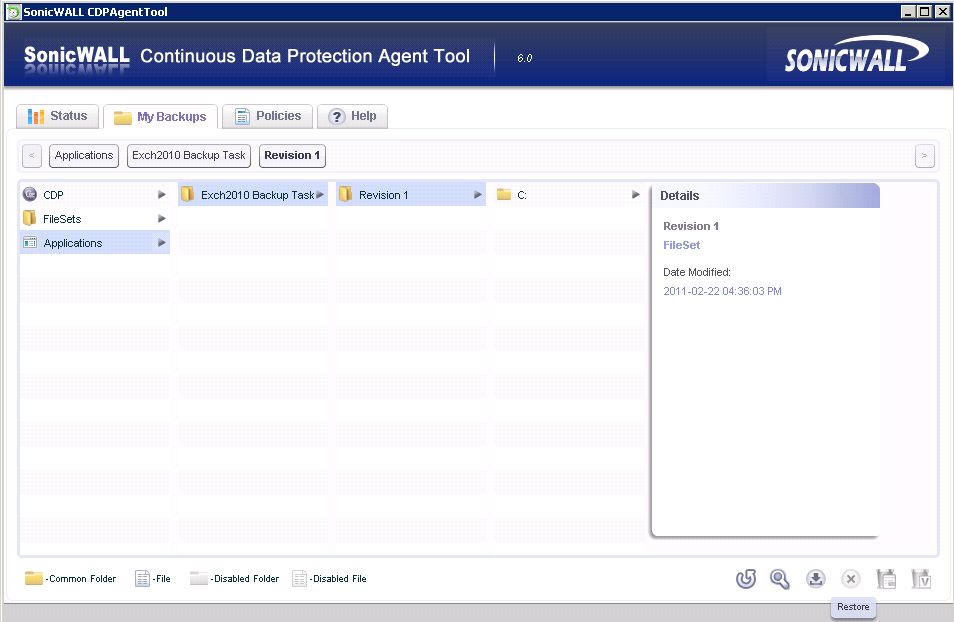Click the Revision 1 breadcrumb button
This screenshot has height=622, width=954.
click(292, 155)
